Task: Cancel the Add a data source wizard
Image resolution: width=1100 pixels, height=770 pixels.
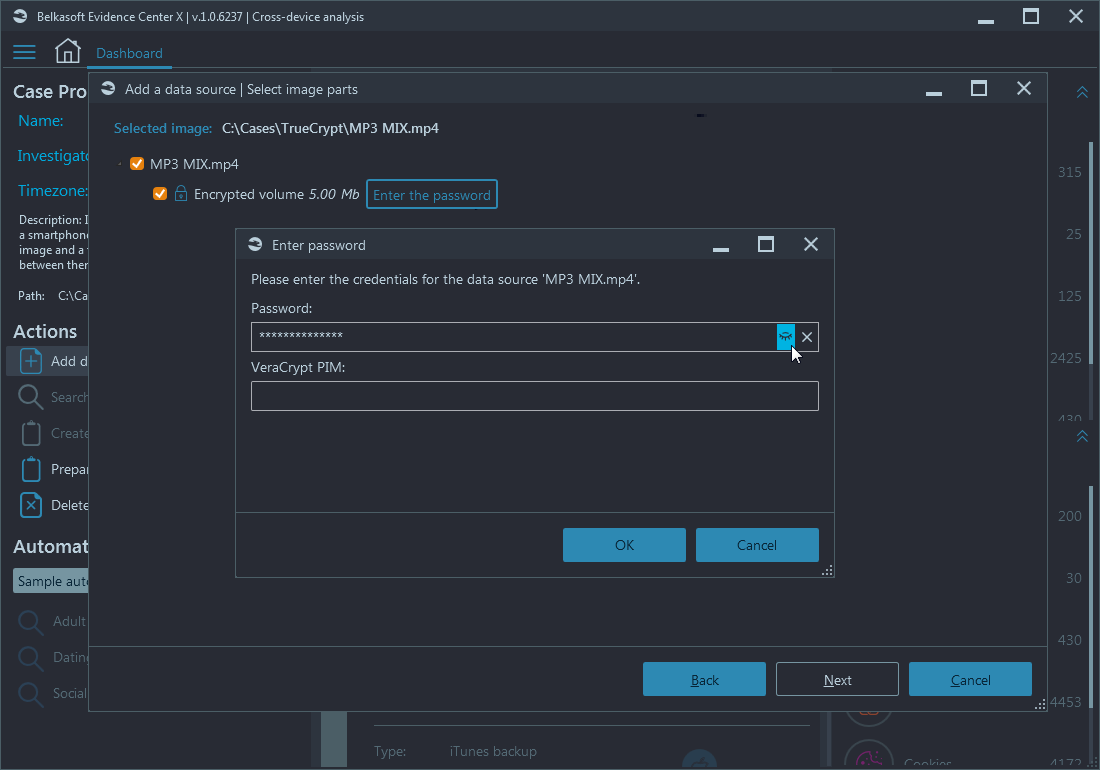Action: coord(970,680)
